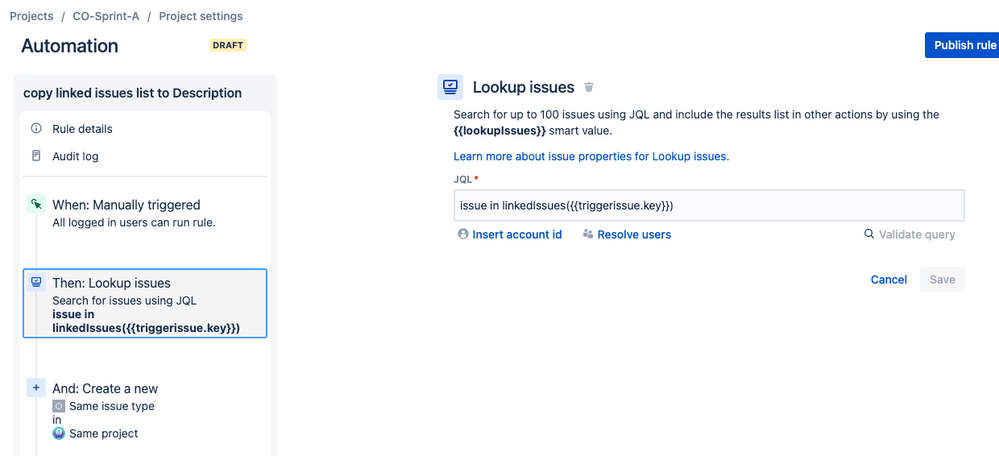Click the Automation page title
This screenshot has width=999, height=456.
(69, 46)
